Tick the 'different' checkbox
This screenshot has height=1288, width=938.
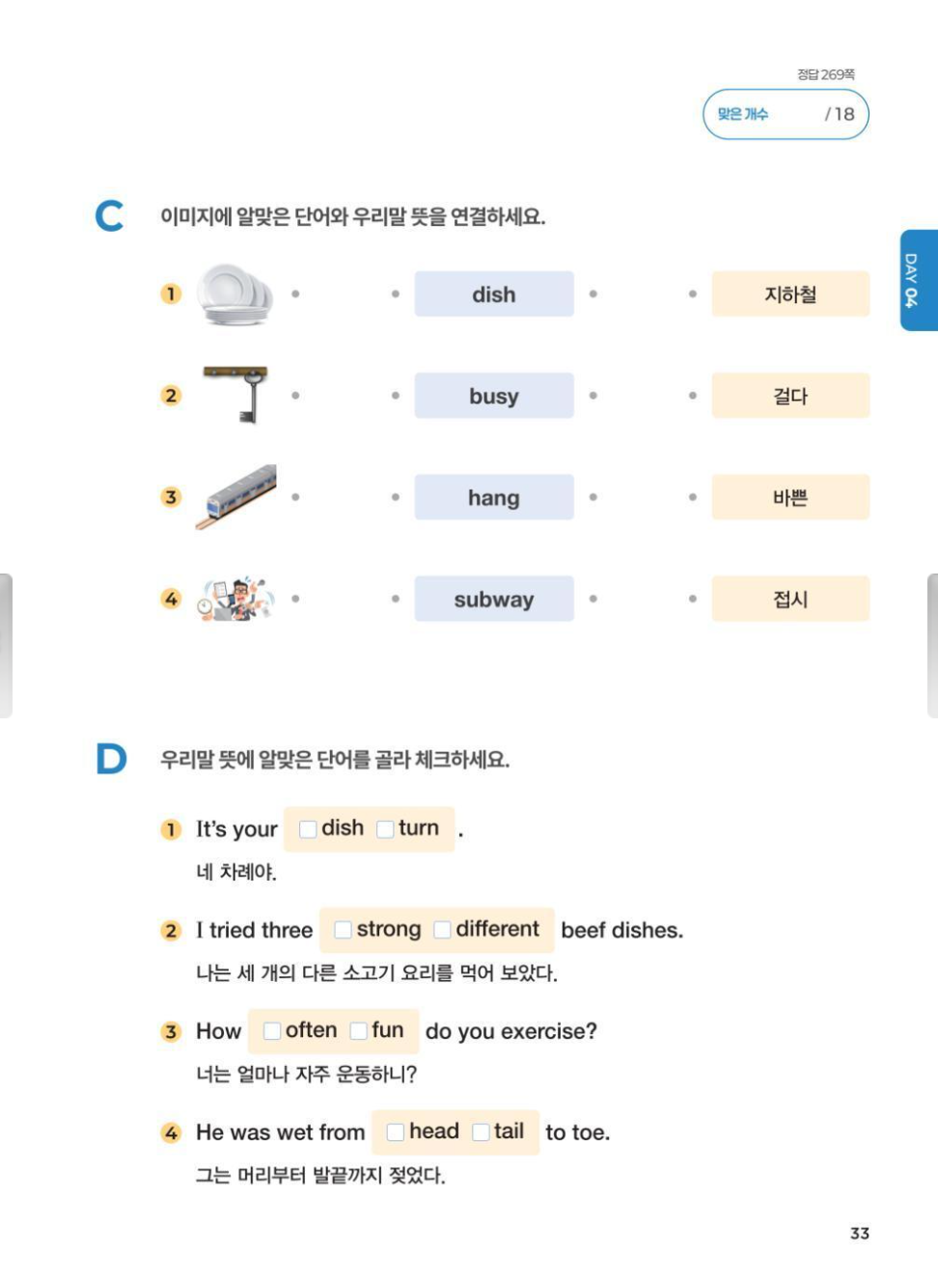pyautogui.click(x=442, y=930)
